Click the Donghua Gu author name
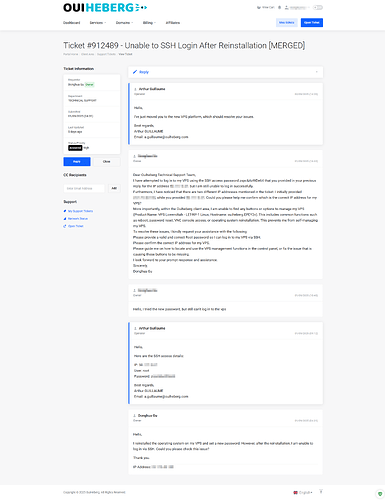This screenshot has width=385, height=500. tap(148, 416)
